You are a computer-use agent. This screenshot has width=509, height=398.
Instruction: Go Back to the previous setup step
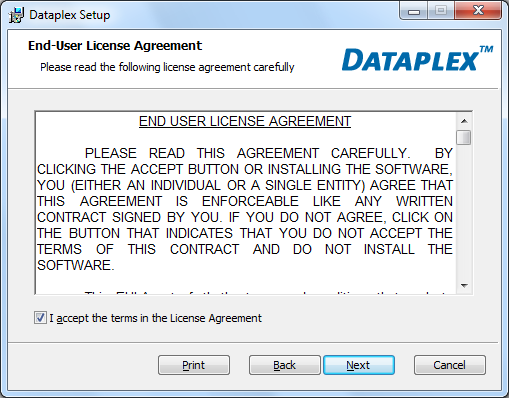[284, 365]
